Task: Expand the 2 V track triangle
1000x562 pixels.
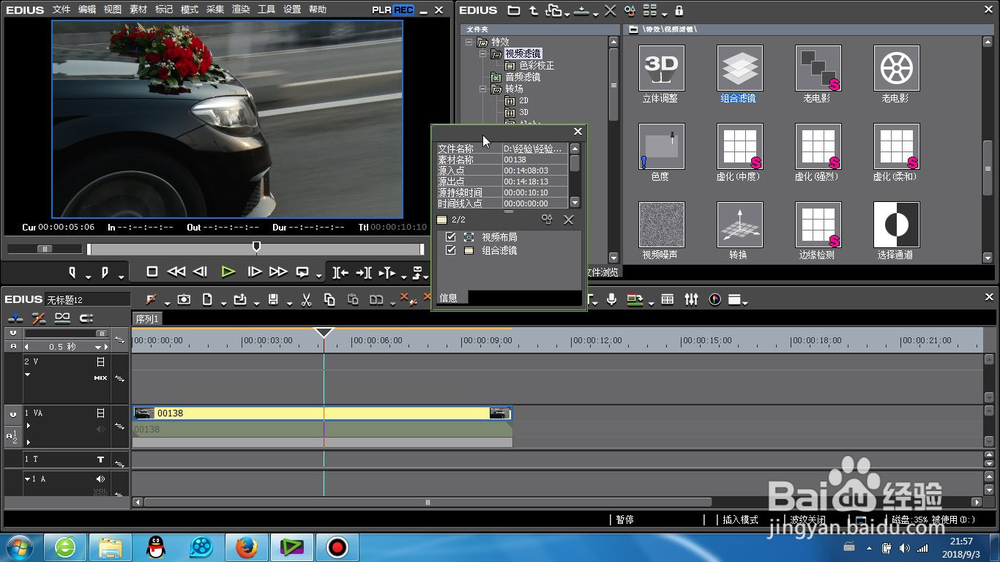Action: pos(27,374)
